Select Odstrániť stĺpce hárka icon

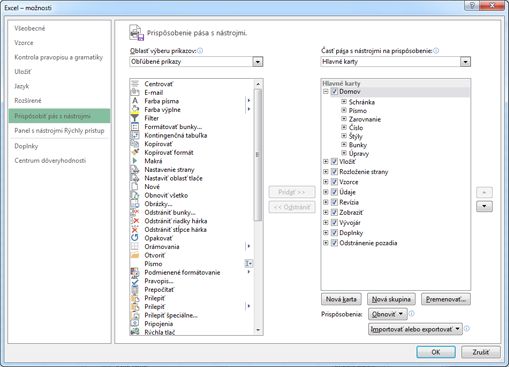(135, 229)
